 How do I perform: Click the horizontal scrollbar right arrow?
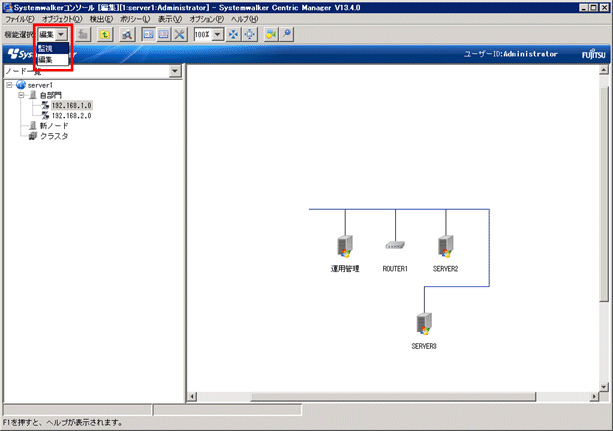pos(594,397)
